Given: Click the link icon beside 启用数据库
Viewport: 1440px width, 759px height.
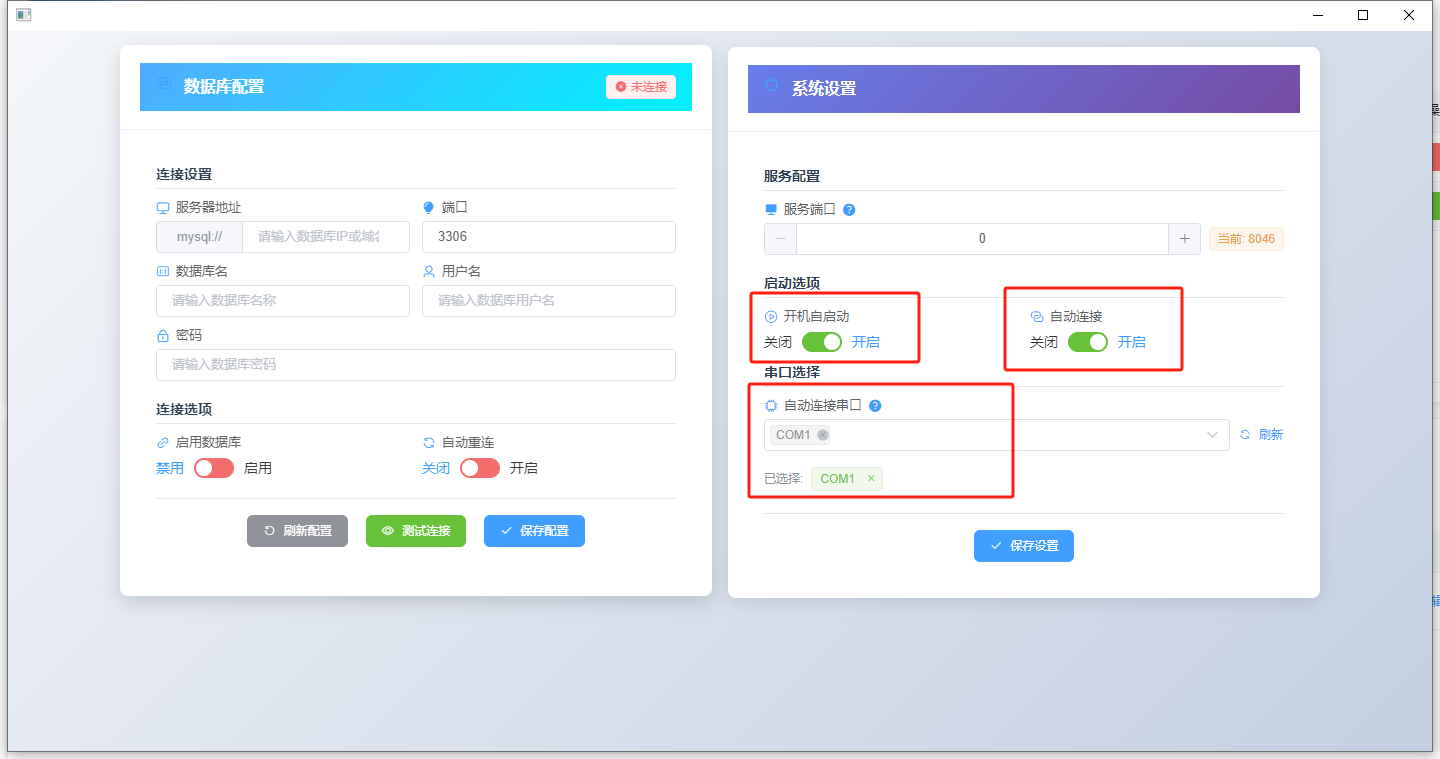Looking at the screenshot, I should pyautogui.click(x=163, y=442).
